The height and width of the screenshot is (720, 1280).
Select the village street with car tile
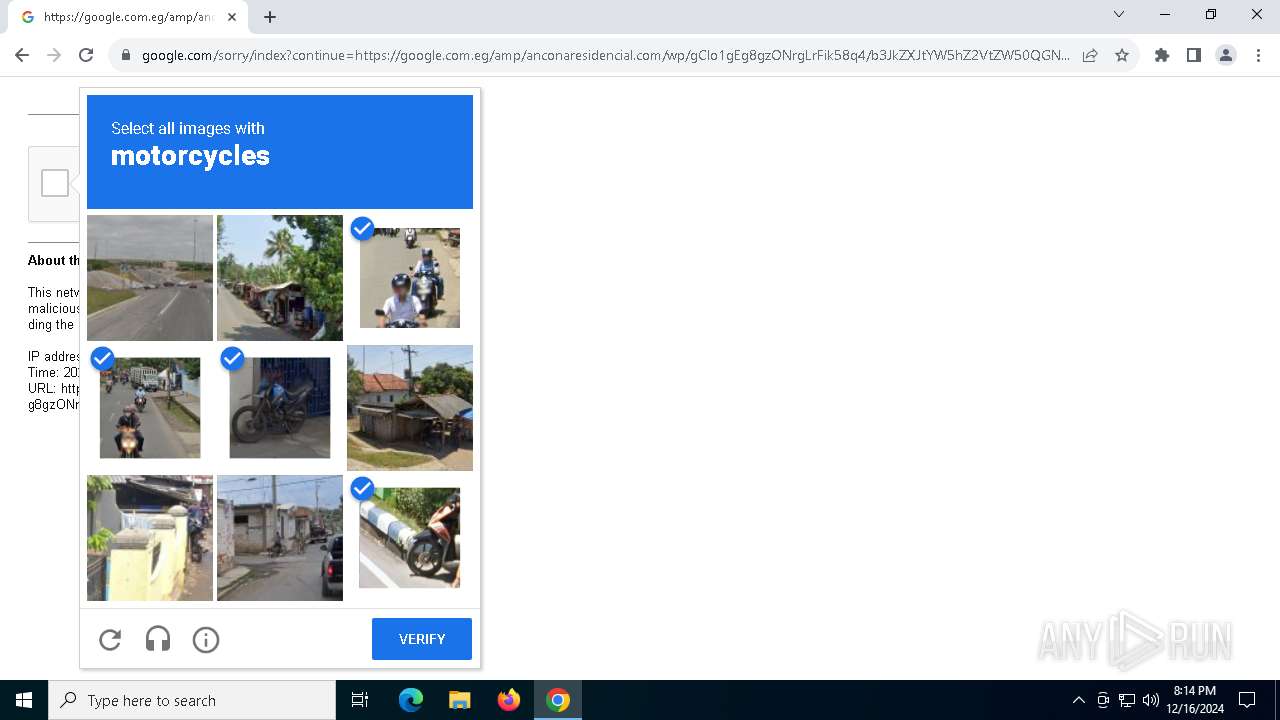click(280, 538)
